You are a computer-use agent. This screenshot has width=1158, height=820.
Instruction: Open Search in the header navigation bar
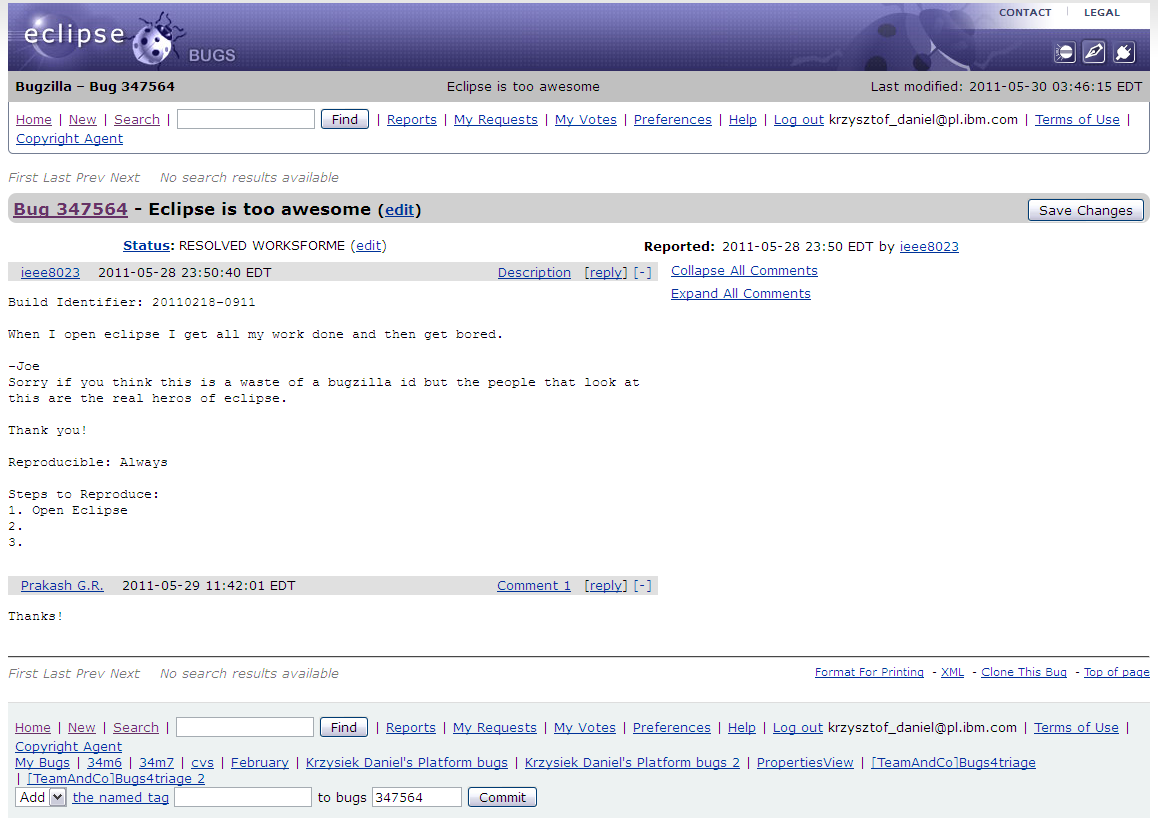137,120
